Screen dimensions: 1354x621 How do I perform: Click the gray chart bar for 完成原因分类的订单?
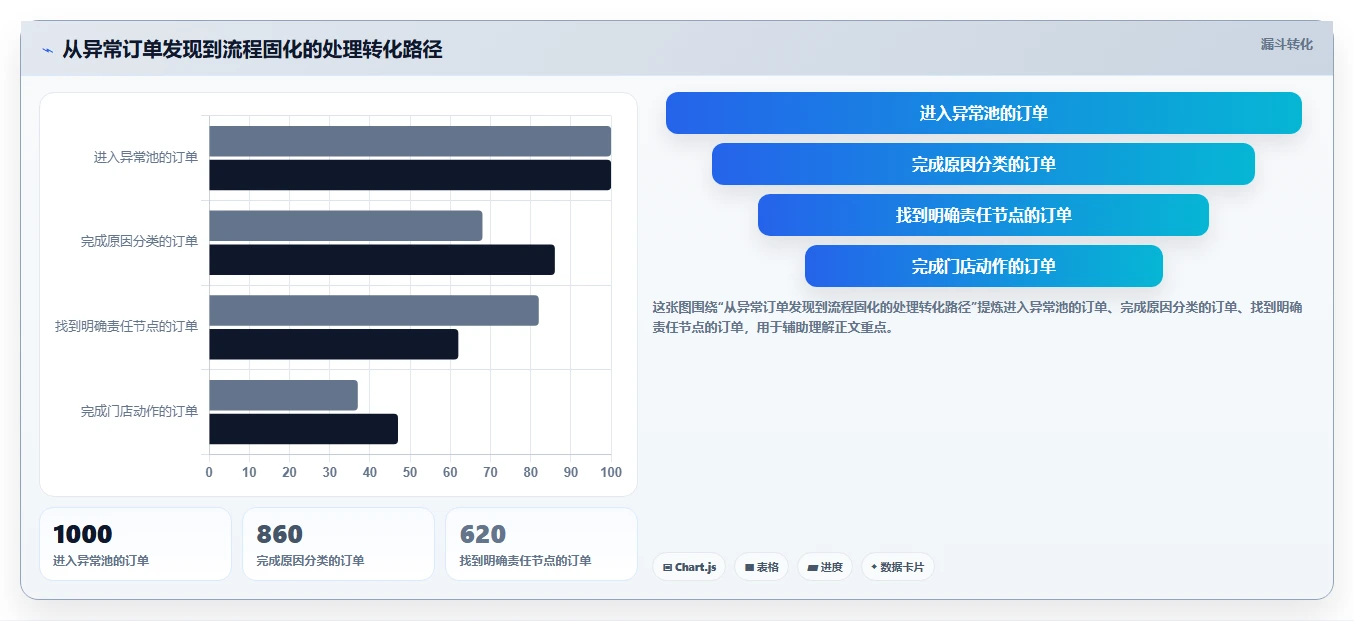pyautogui.click(x=346, y=225)
